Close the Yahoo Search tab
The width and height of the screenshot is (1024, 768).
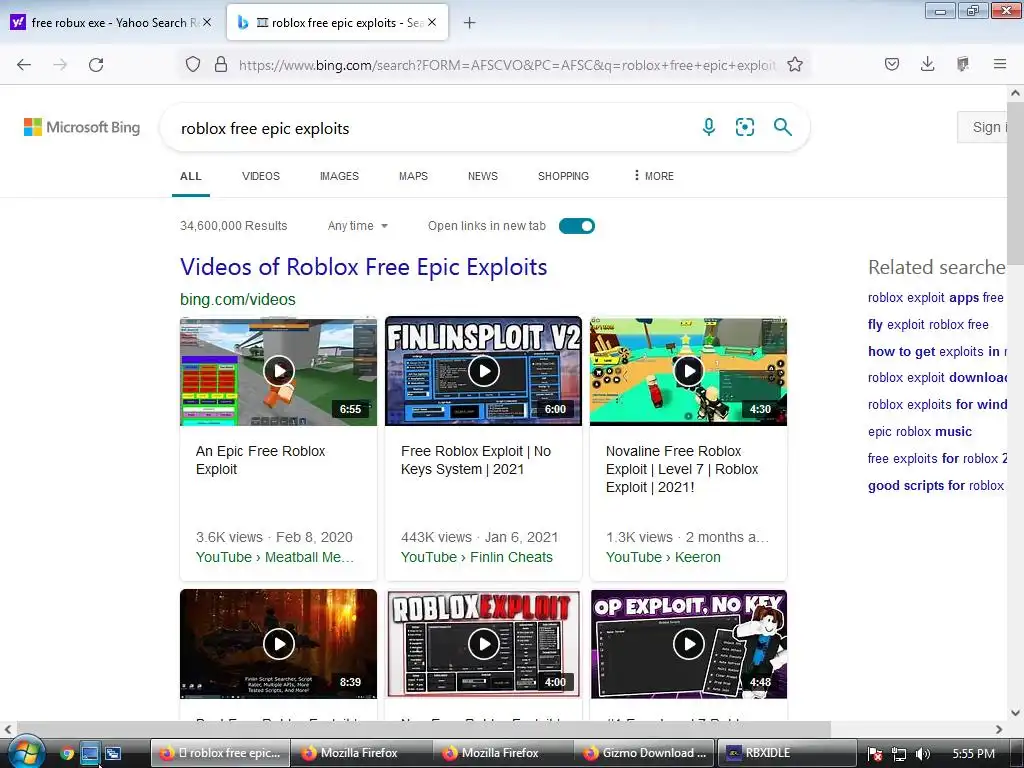click(207, 22)
